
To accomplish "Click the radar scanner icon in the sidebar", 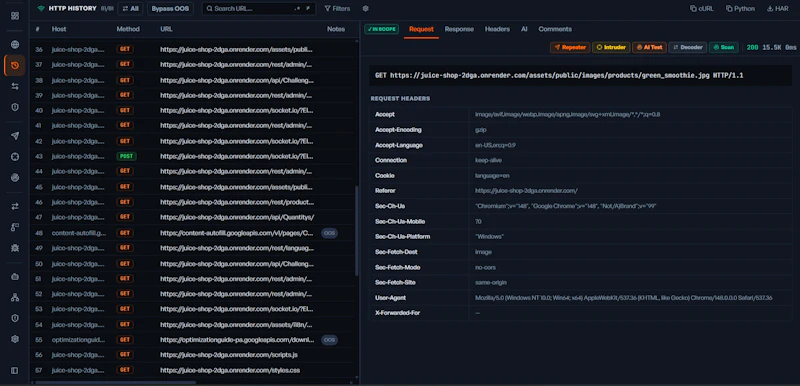I will [x=15, y=177].
